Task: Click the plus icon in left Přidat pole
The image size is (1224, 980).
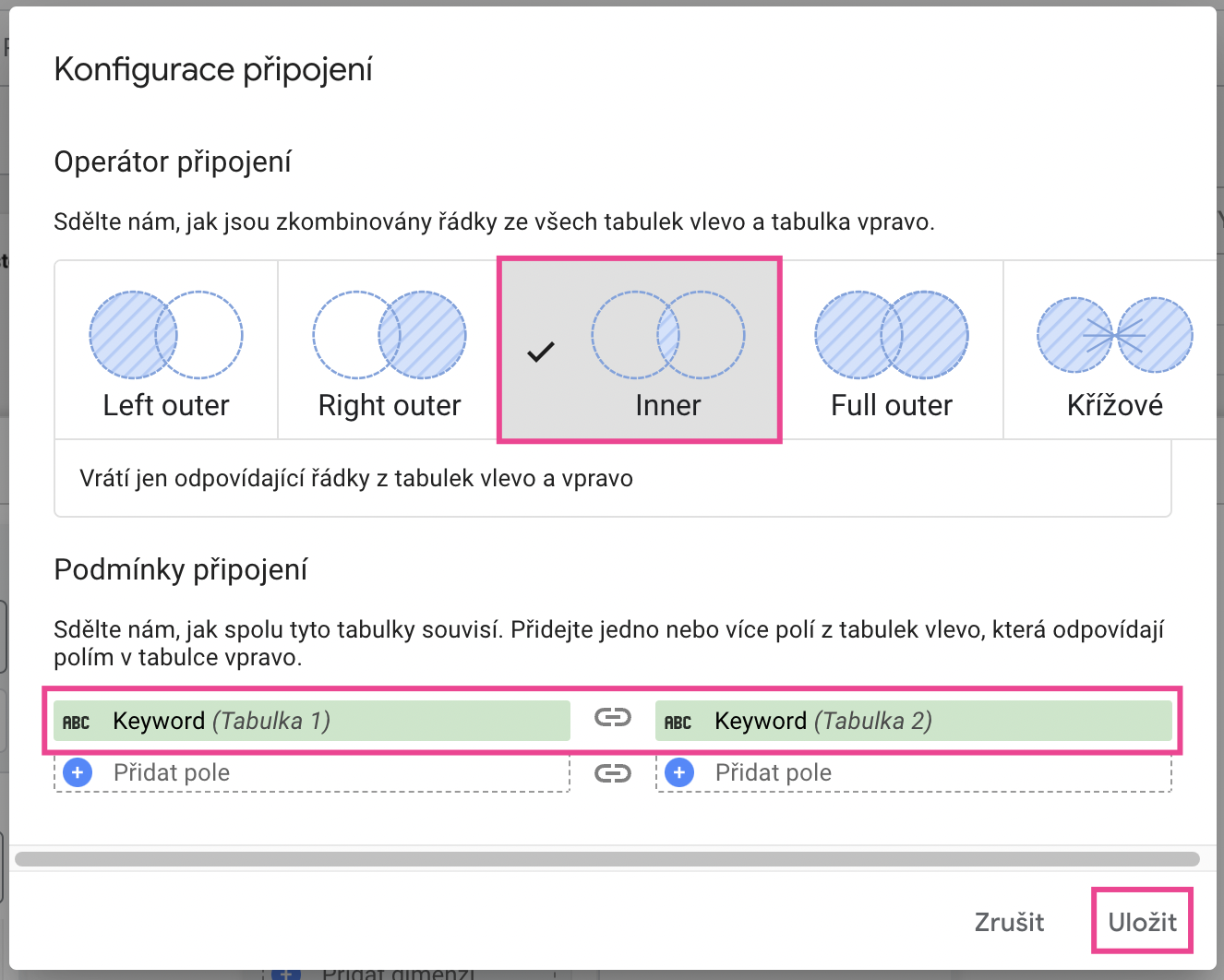Action: [x=78, y=772]
